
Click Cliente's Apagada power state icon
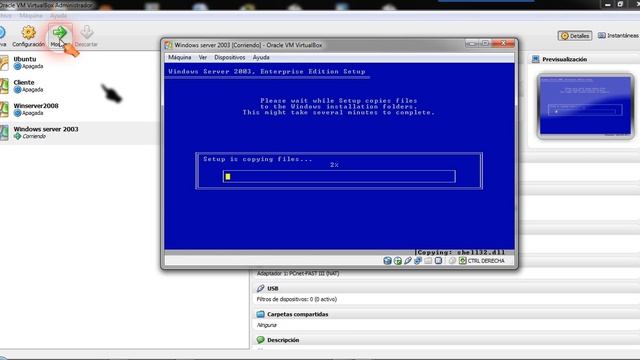pos(17,89)
